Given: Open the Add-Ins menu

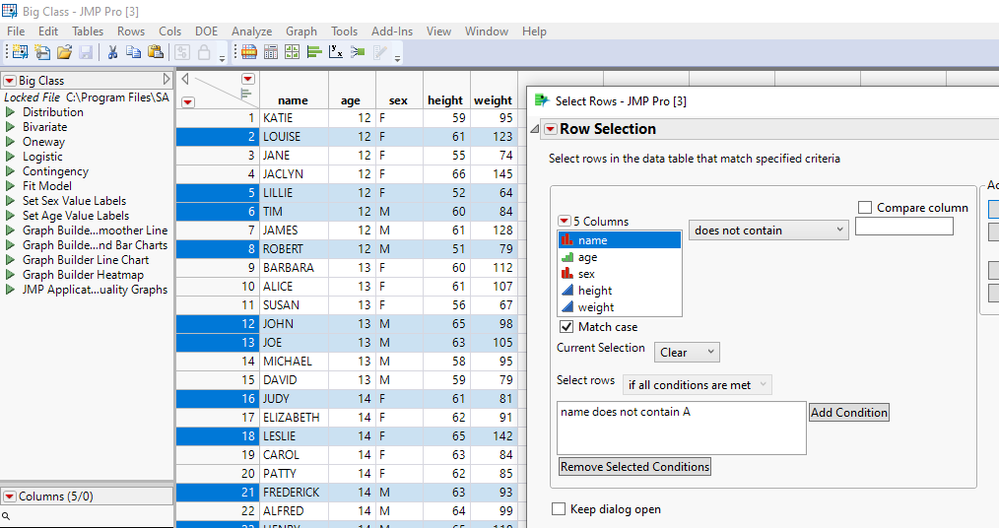Looking at the screenshot, I should coord(392,31).
